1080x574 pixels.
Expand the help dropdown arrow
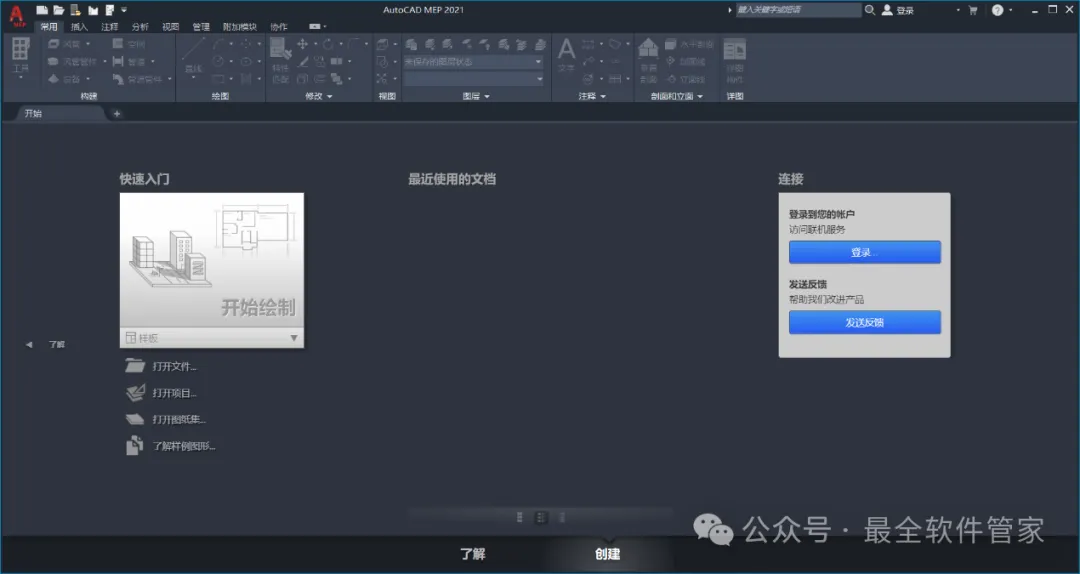tap(1010, 10)
